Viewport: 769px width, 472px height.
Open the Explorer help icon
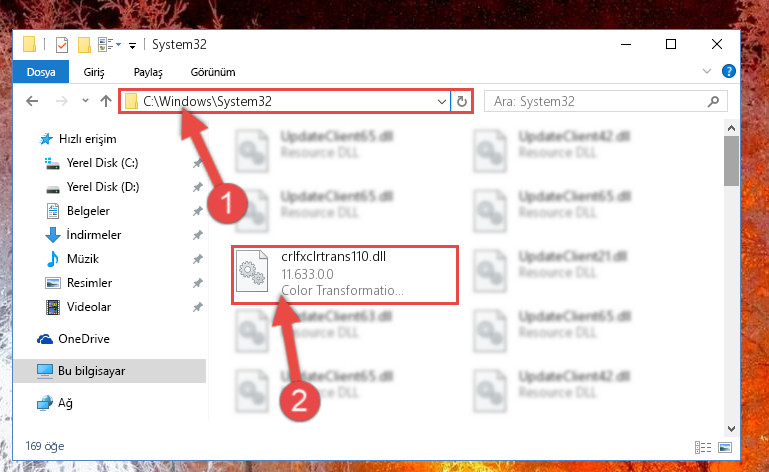(x=728, y=72)
